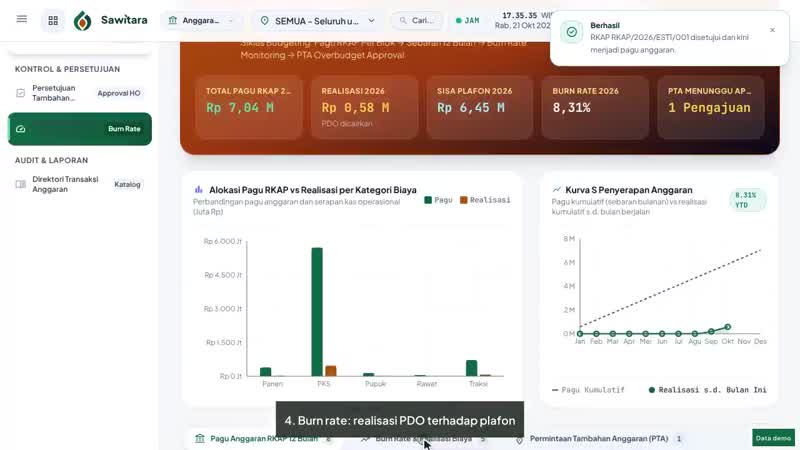Toggle Realisasi s.d. Bulan Ini legend
800x450 pixels.
click(707, 390)
